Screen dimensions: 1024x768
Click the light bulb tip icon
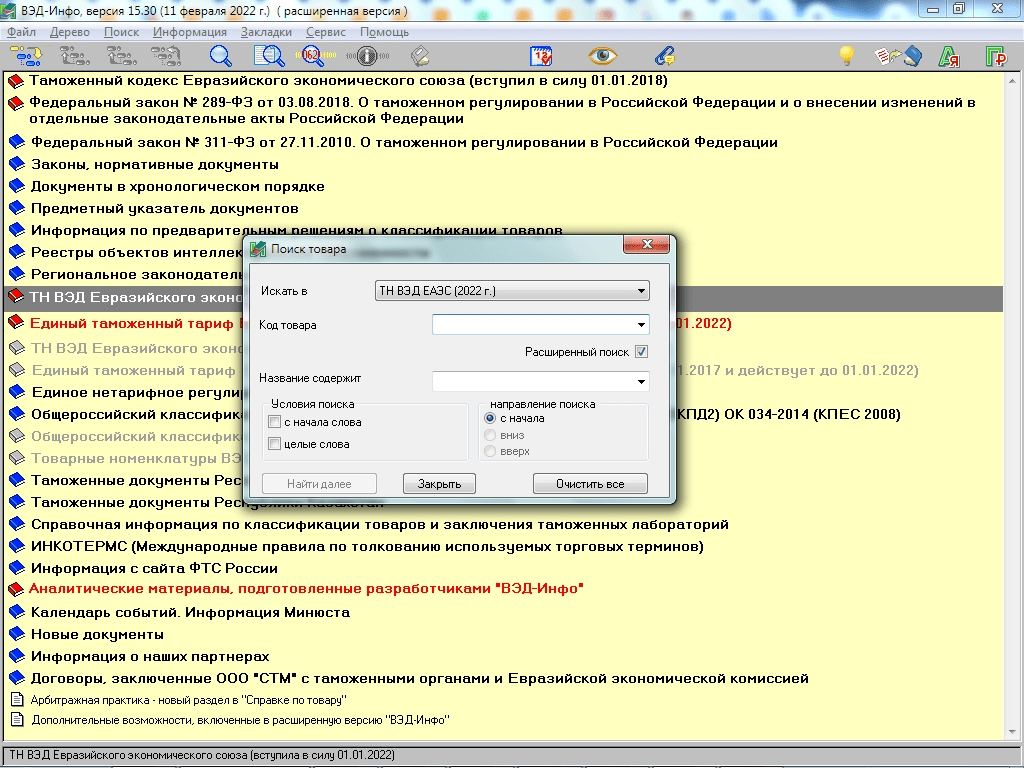pyautogui.click(x=847, y=56)
